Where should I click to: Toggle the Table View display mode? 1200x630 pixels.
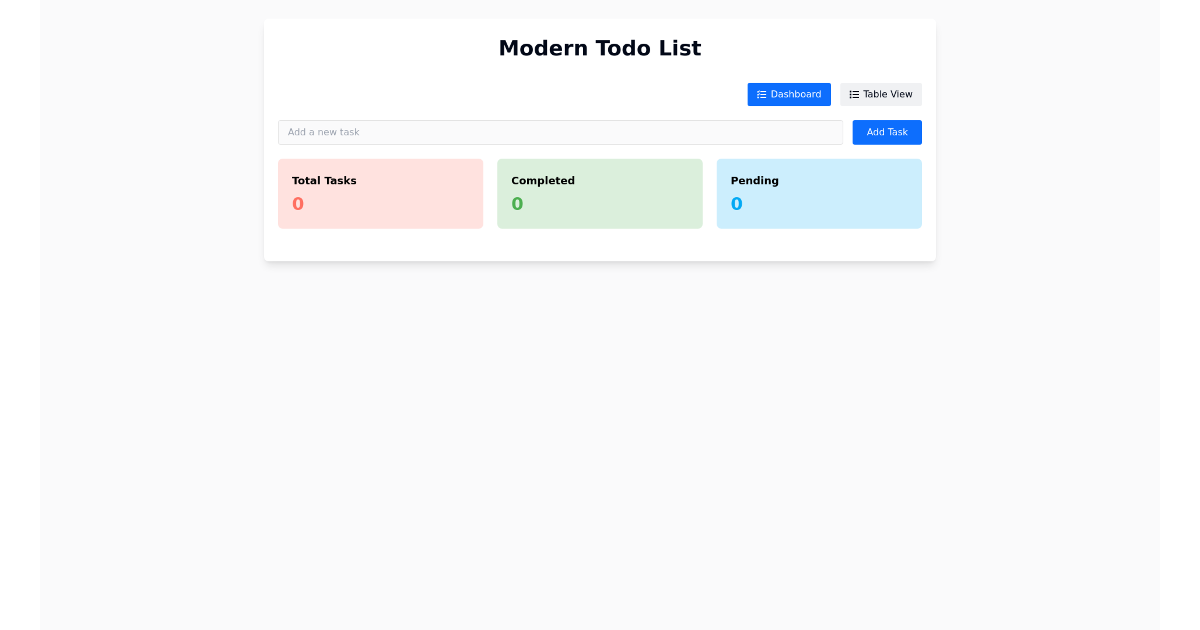tap(880, 94)
